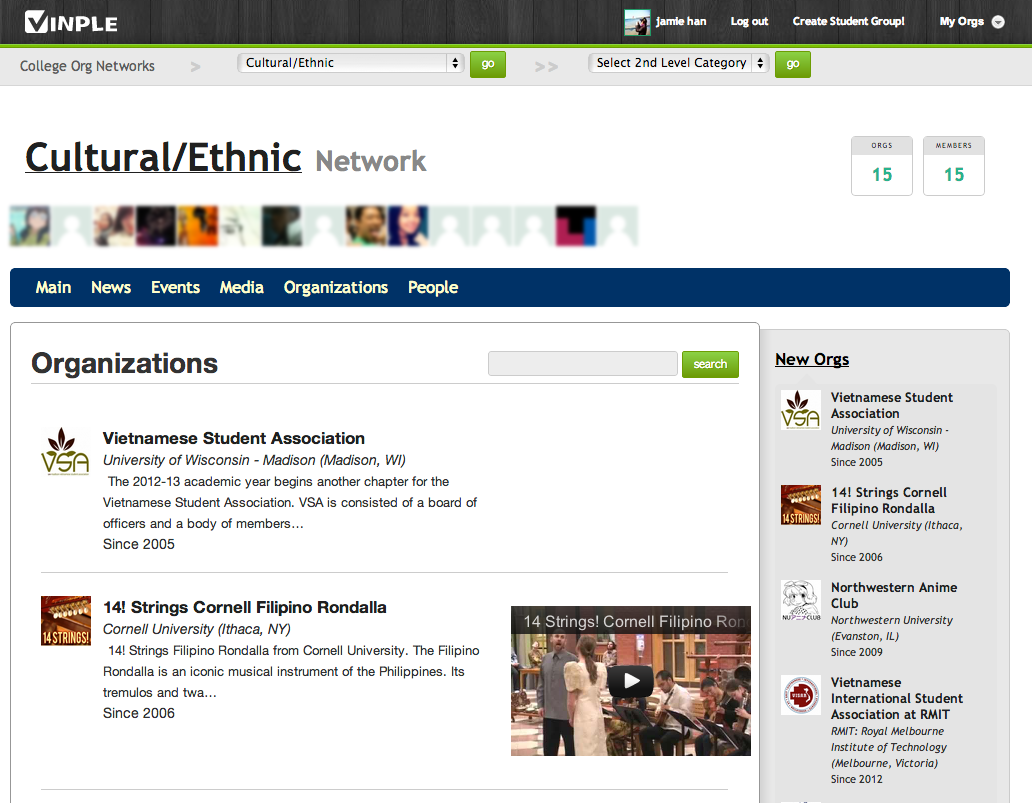Click the ORGS count box

point(881,166)
